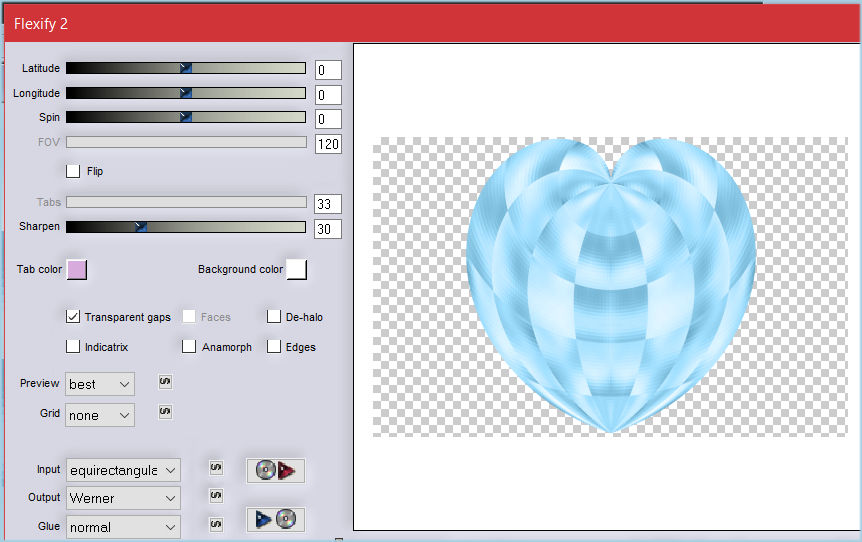Image resolution: width=862 pixels, height=542 pixels.
Task: Open the pink Tab color swatch
Action: tap(77, 269)
